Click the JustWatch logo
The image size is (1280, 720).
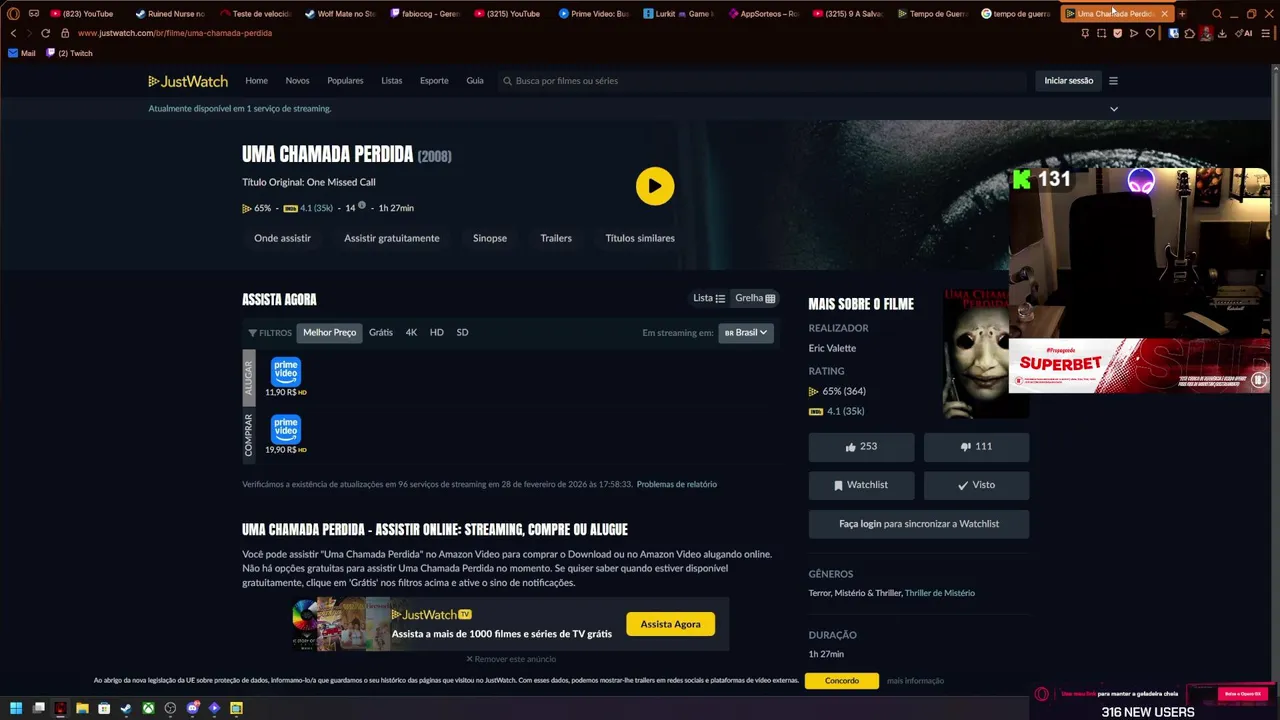(188, 81)
